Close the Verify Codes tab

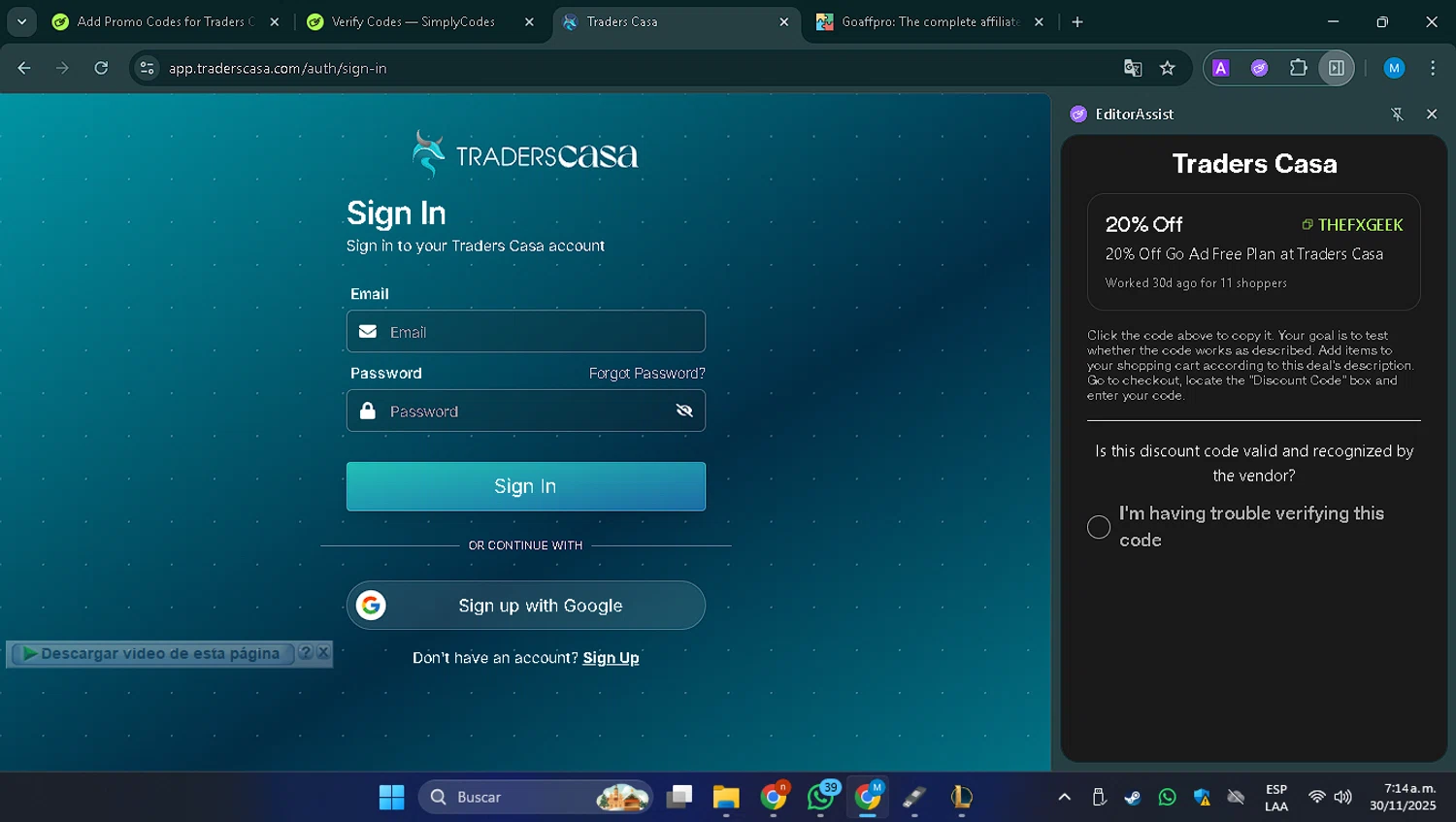[x=529, y=21]
